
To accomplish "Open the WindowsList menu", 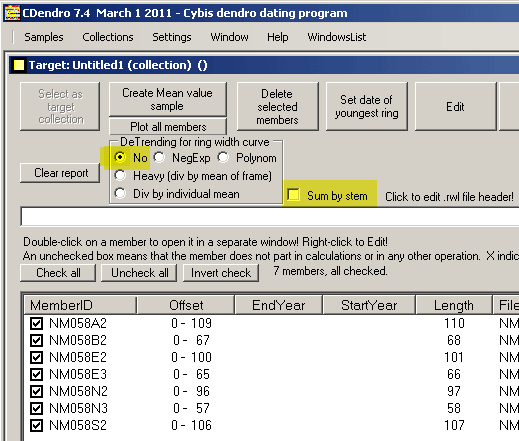I will 337,37.
